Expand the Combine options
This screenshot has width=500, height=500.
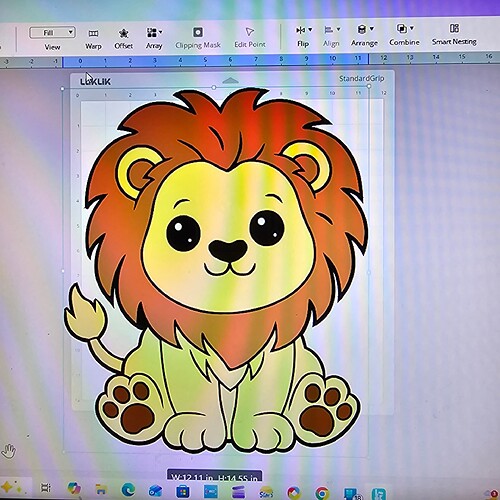(x=412, y=28)
